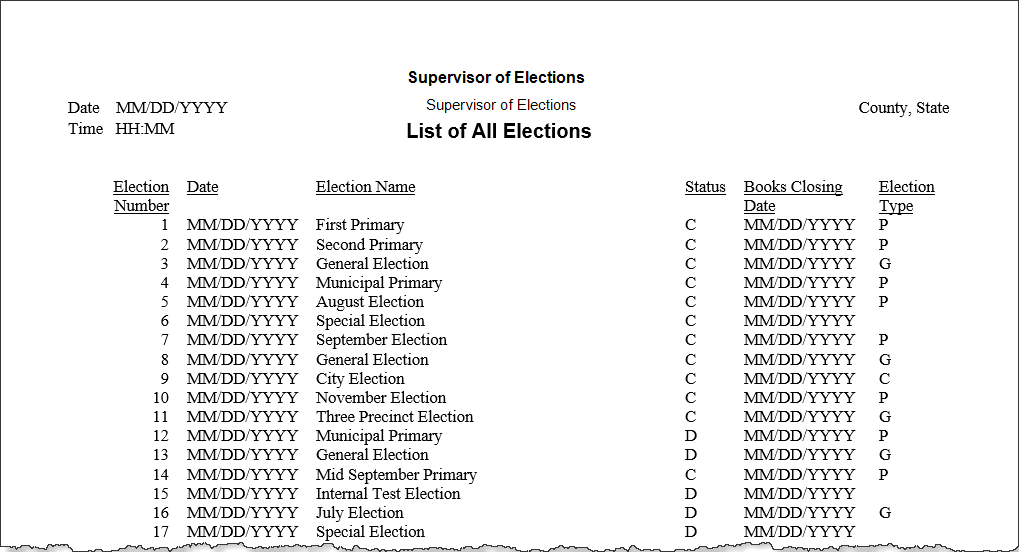1019x552 pixels.
Task: Click the July Election name
Action: coord(359,513)
